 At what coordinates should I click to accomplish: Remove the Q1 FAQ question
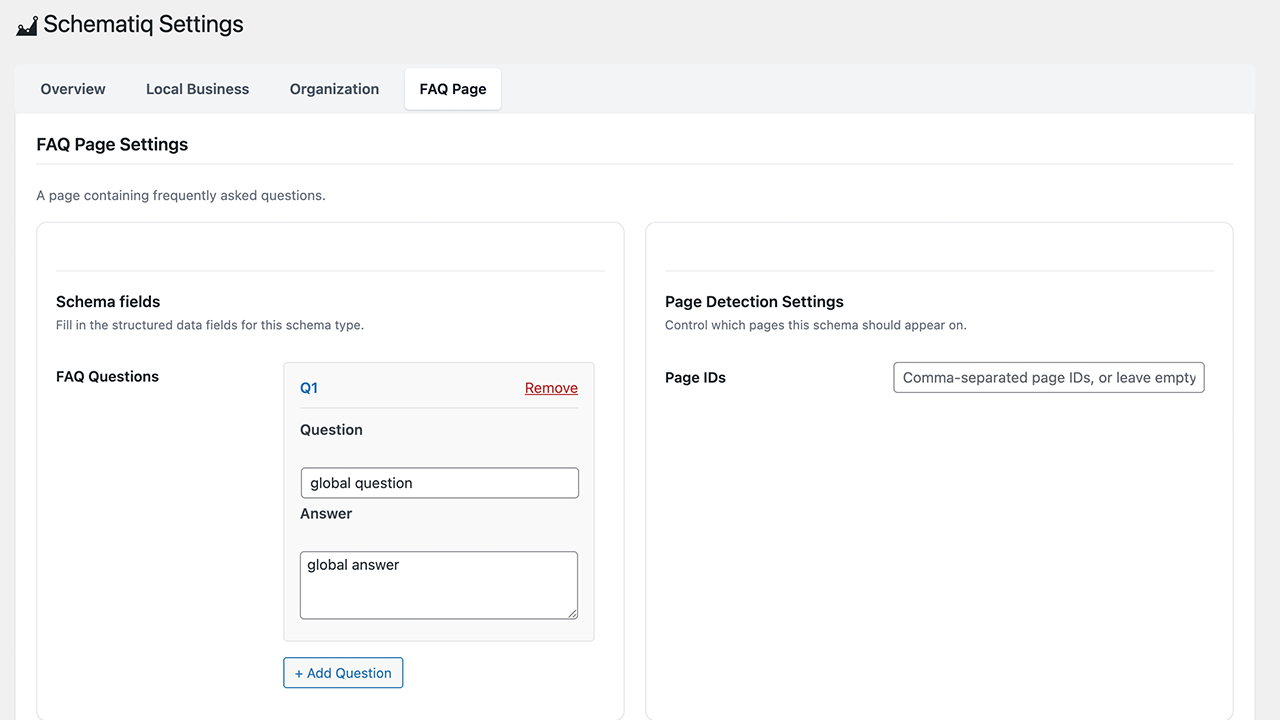551,388
